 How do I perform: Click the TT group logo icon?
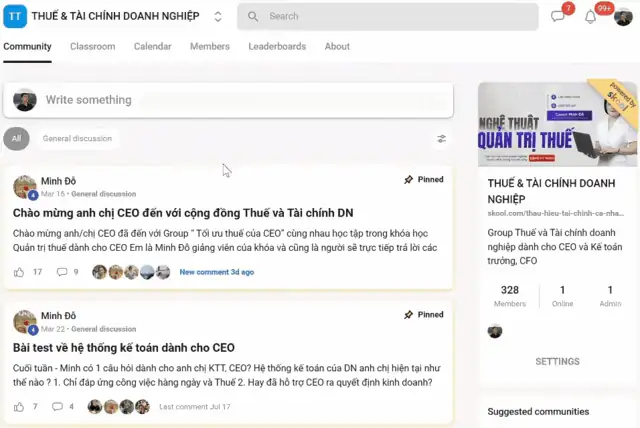pyautogui.click(x=15, y=16)
